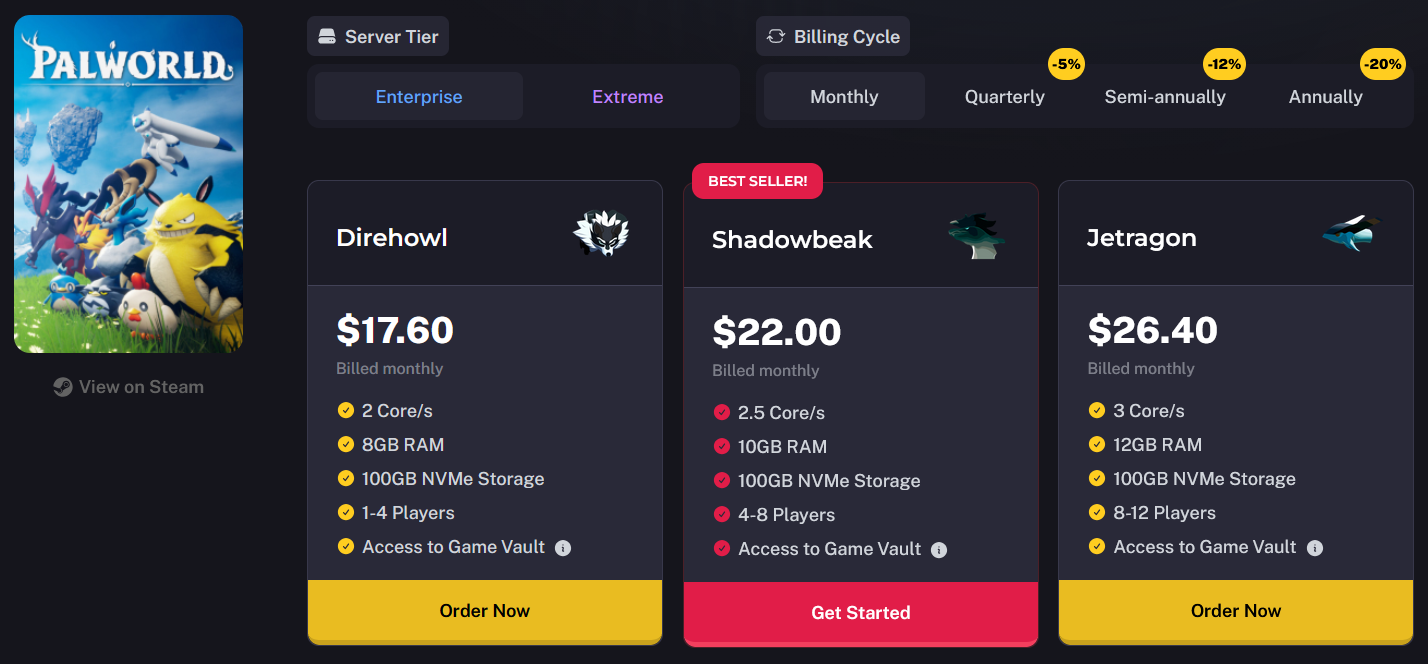Select the Enterprise server tier
Image resolution: width=1428 pixels, height=664 pixels.
[x=419, y=97]
